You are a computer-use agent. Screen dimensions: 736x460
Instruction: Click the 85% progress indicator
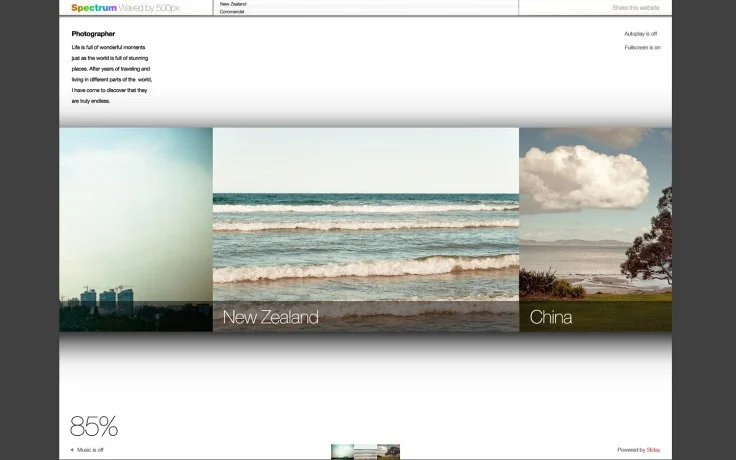click(x=94, y=426)
